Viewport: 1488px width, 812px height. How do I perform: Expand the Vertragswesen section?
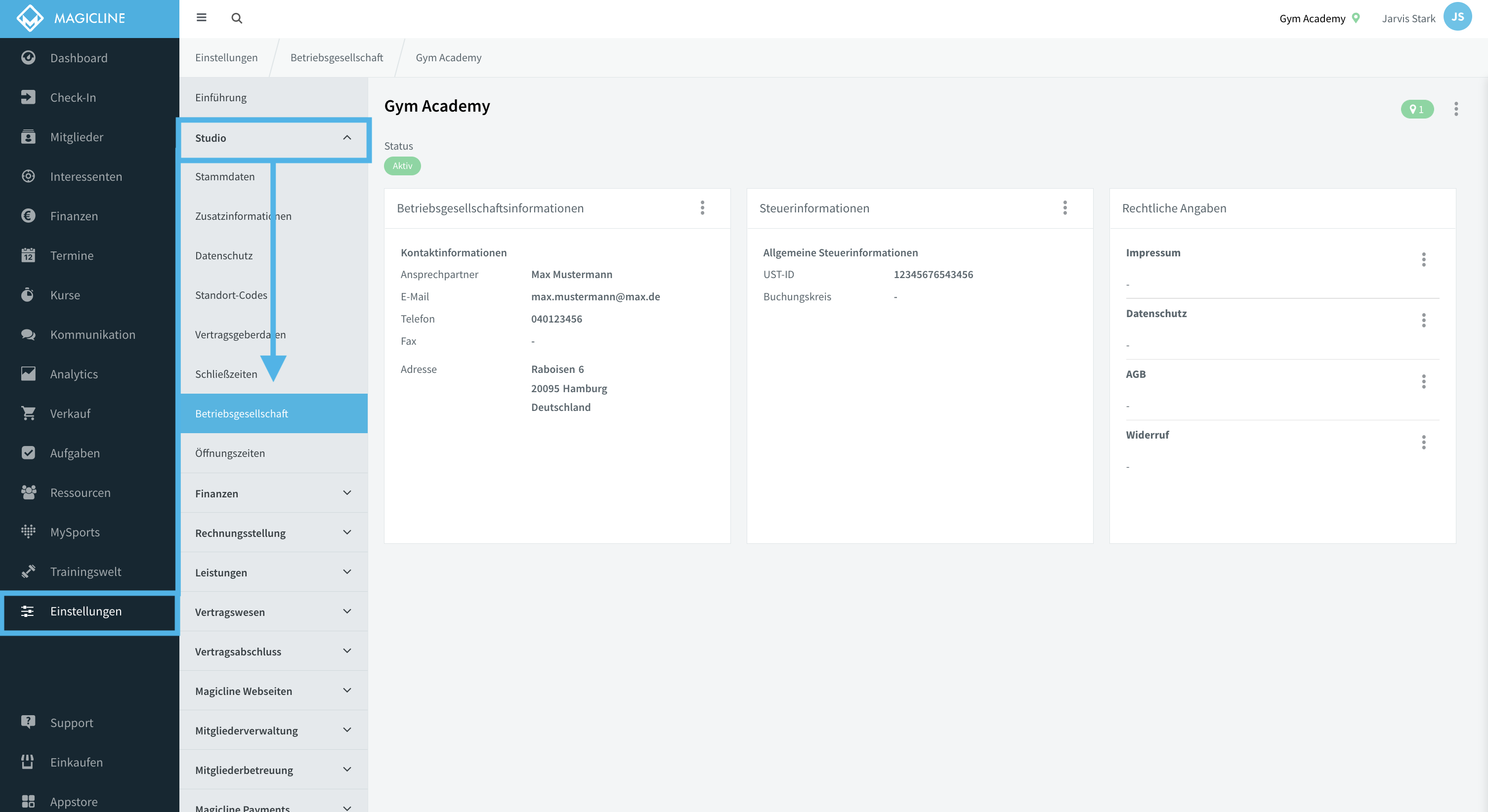pos(274,611)
